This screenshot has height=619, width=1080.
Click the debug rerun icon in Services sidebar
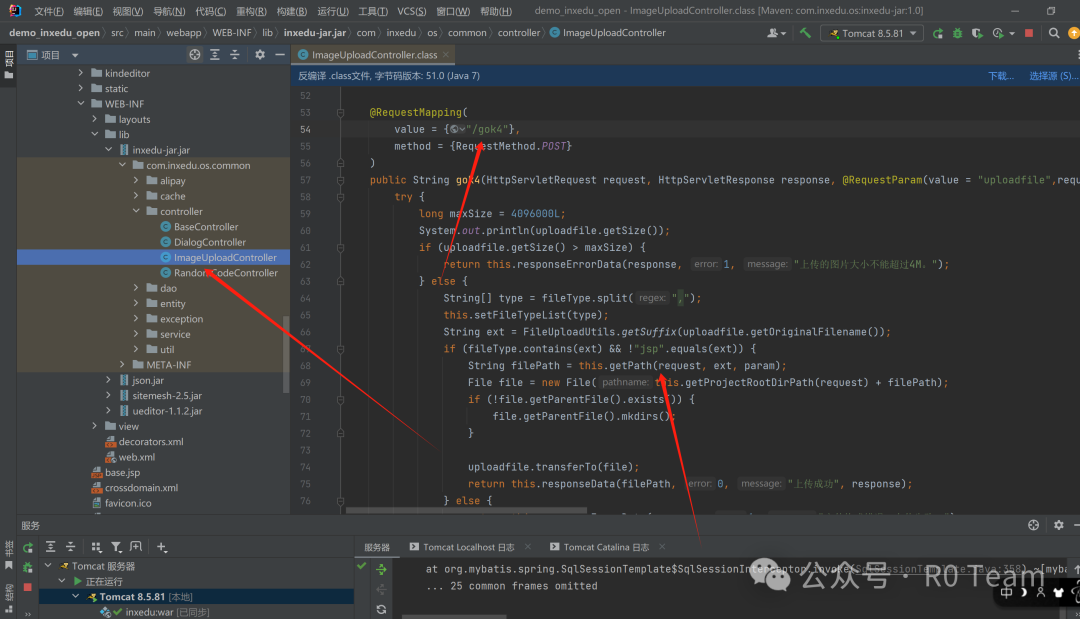(x=28, y=568)
